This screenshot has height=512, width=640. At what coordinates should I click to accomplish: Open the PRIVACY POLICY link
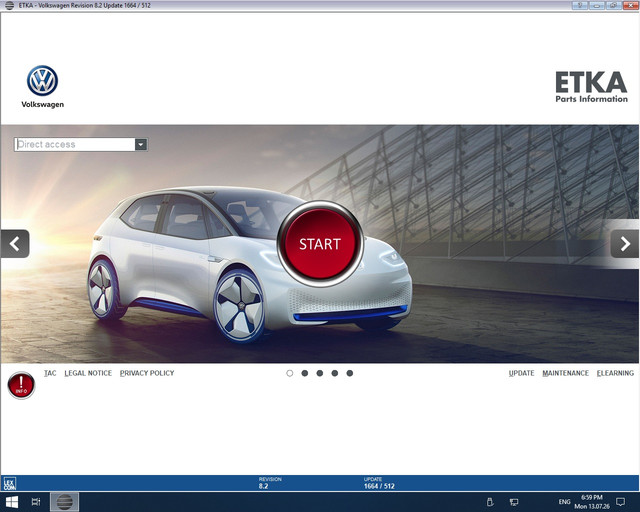click(147, 373)
